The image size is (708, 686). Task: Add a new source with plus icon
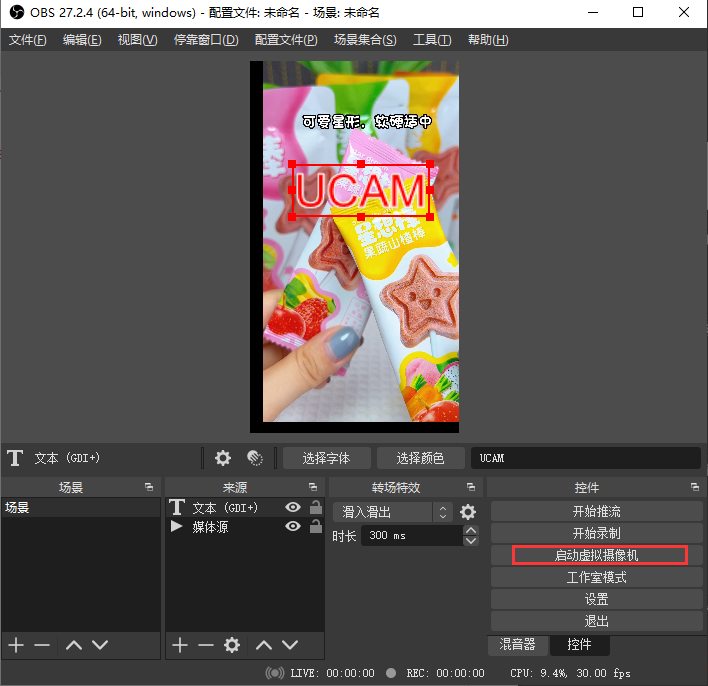[180, 645]
